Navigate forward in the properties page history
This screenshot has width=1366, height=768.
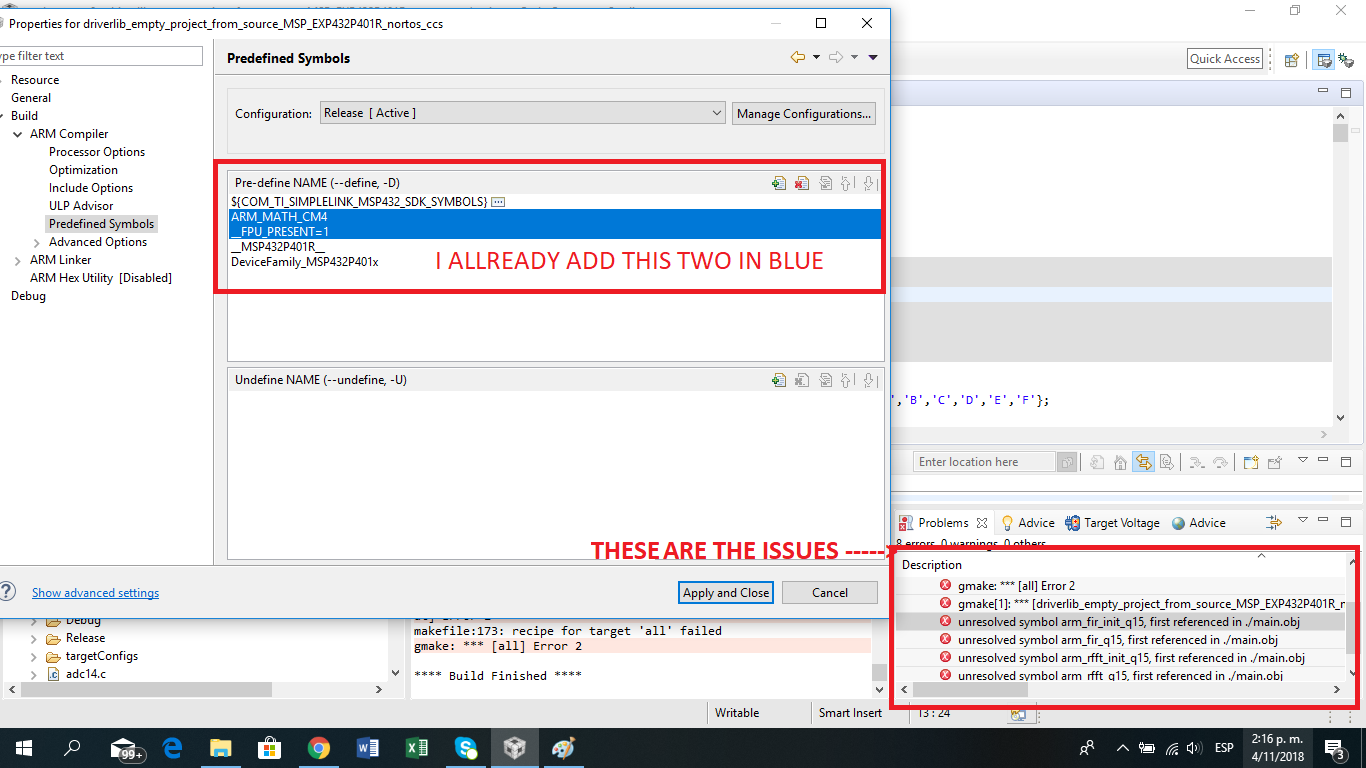[836, 58]
